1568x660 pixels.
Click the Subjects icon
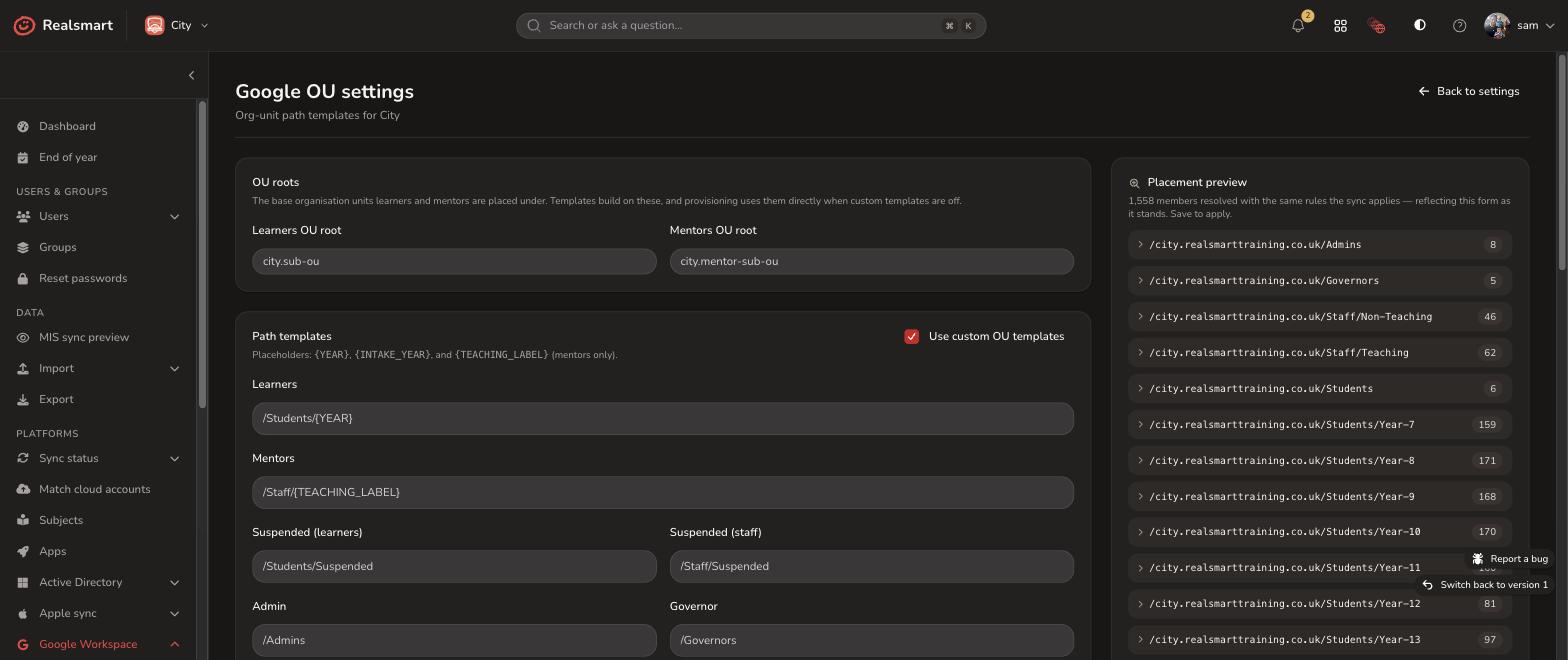23,520
